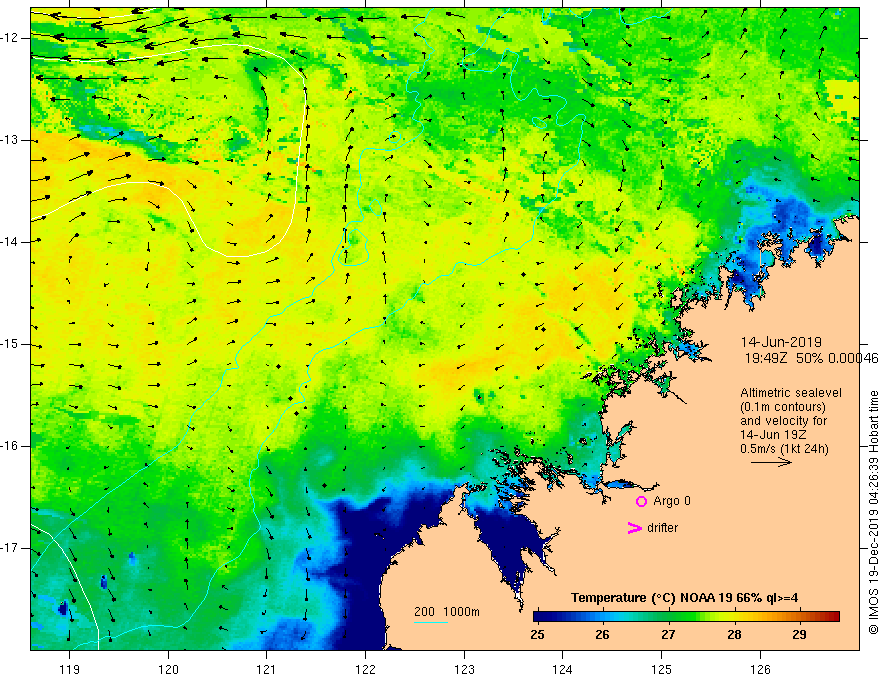Click the temperature color scale bar

click(x=686, y=617)
